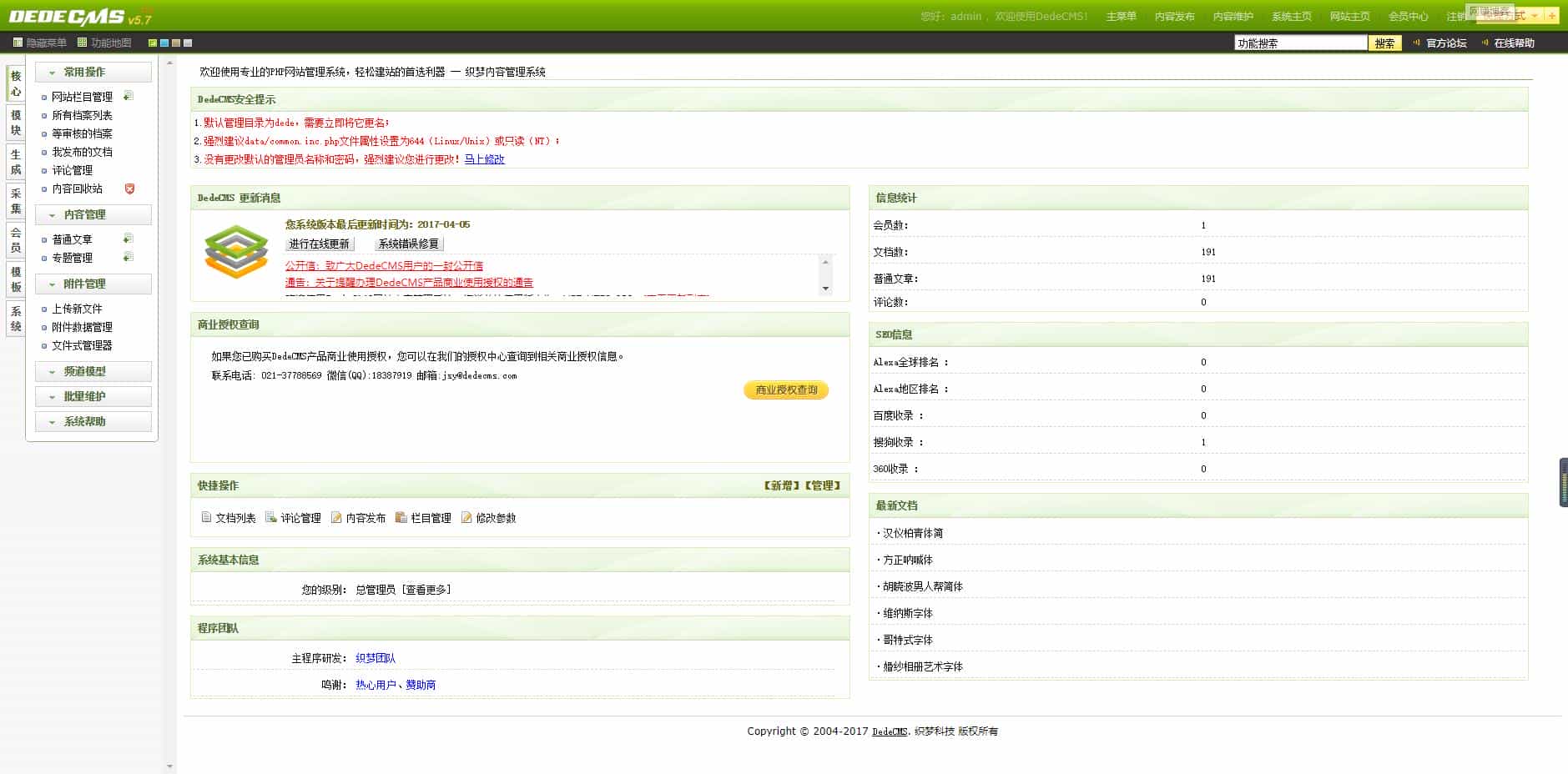Click add icon next to 普通文章

pyautogui.click(x=129, y=239)
